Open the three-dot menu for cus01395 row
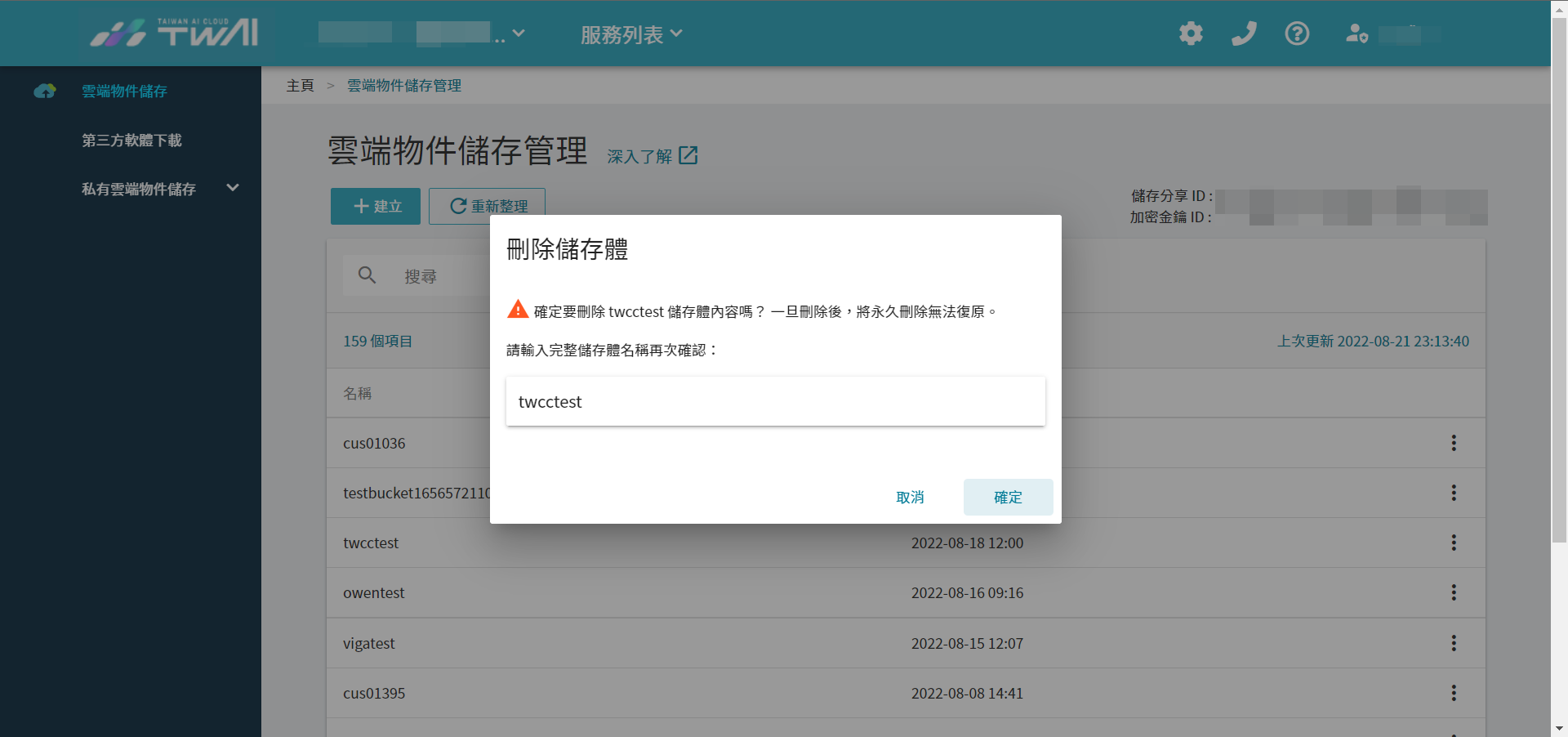The width and height of the screenshot is (1568, 737). [1454, 693]
